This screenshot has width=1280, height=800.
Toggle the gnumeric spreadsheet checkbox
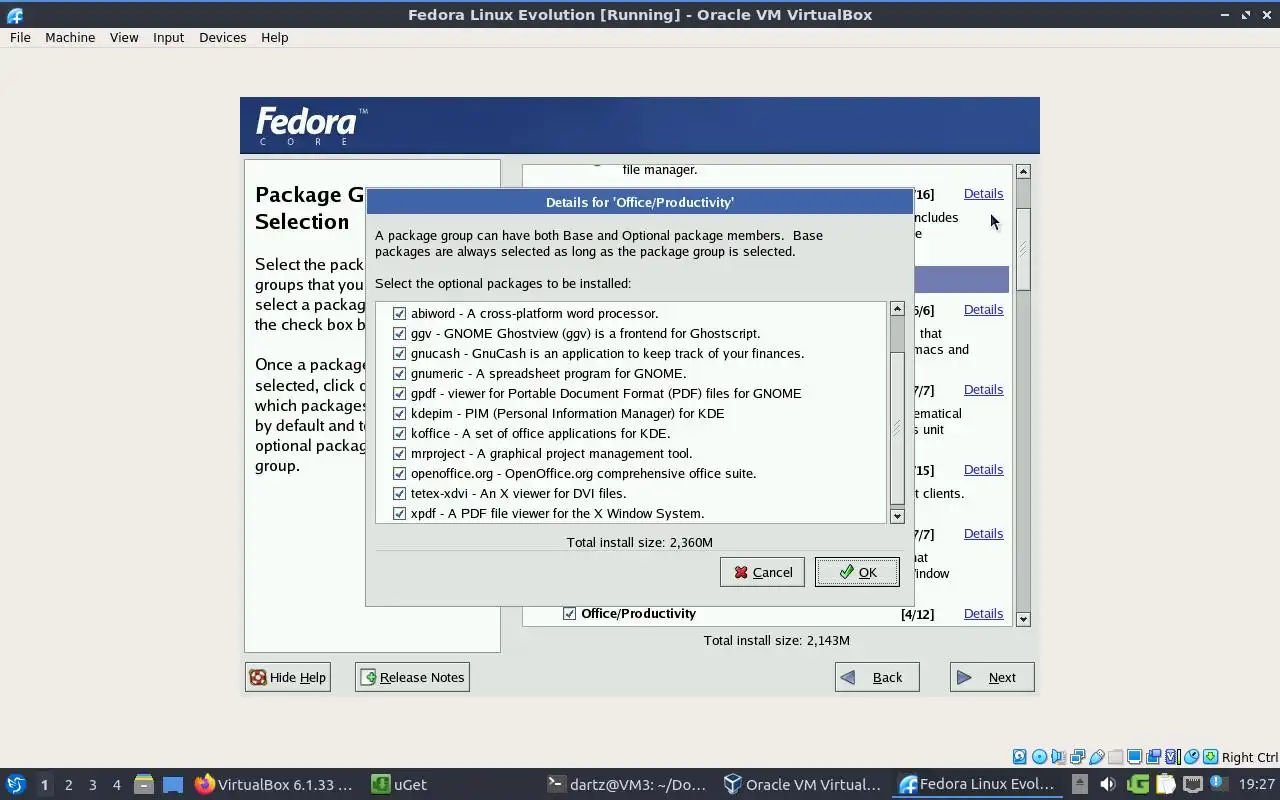(x=400, y=373)
